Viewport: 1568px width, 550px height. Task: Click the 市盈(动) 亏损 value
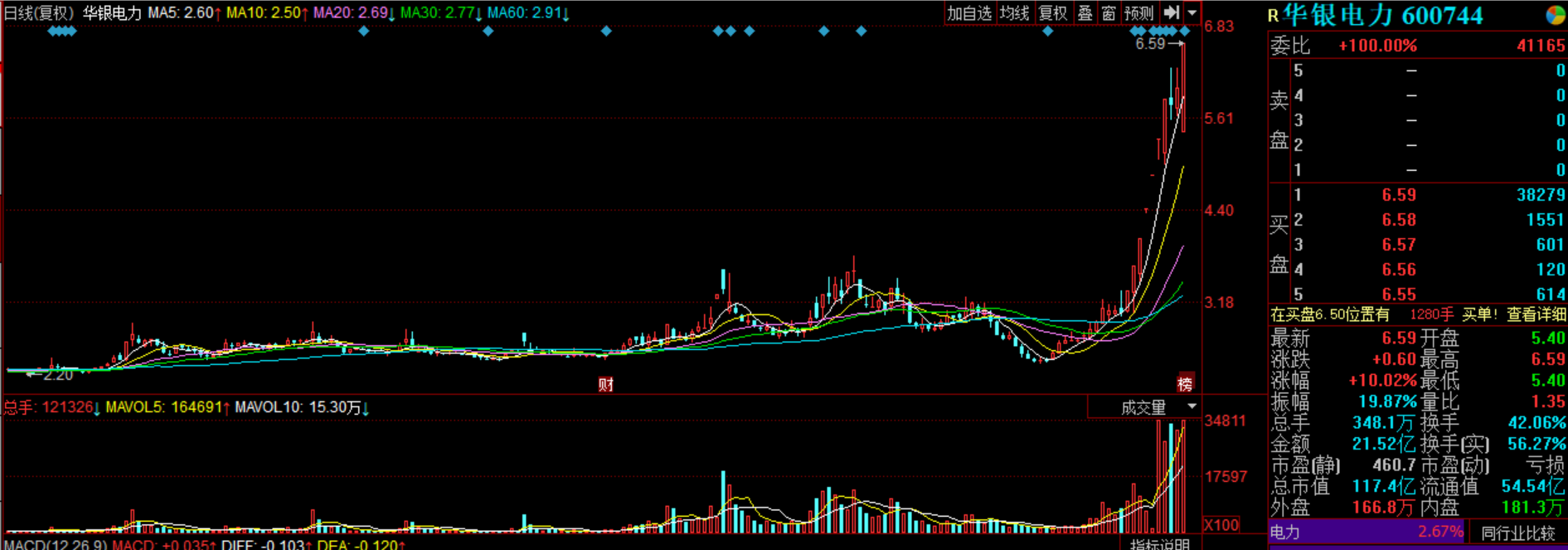[1546, 465]
